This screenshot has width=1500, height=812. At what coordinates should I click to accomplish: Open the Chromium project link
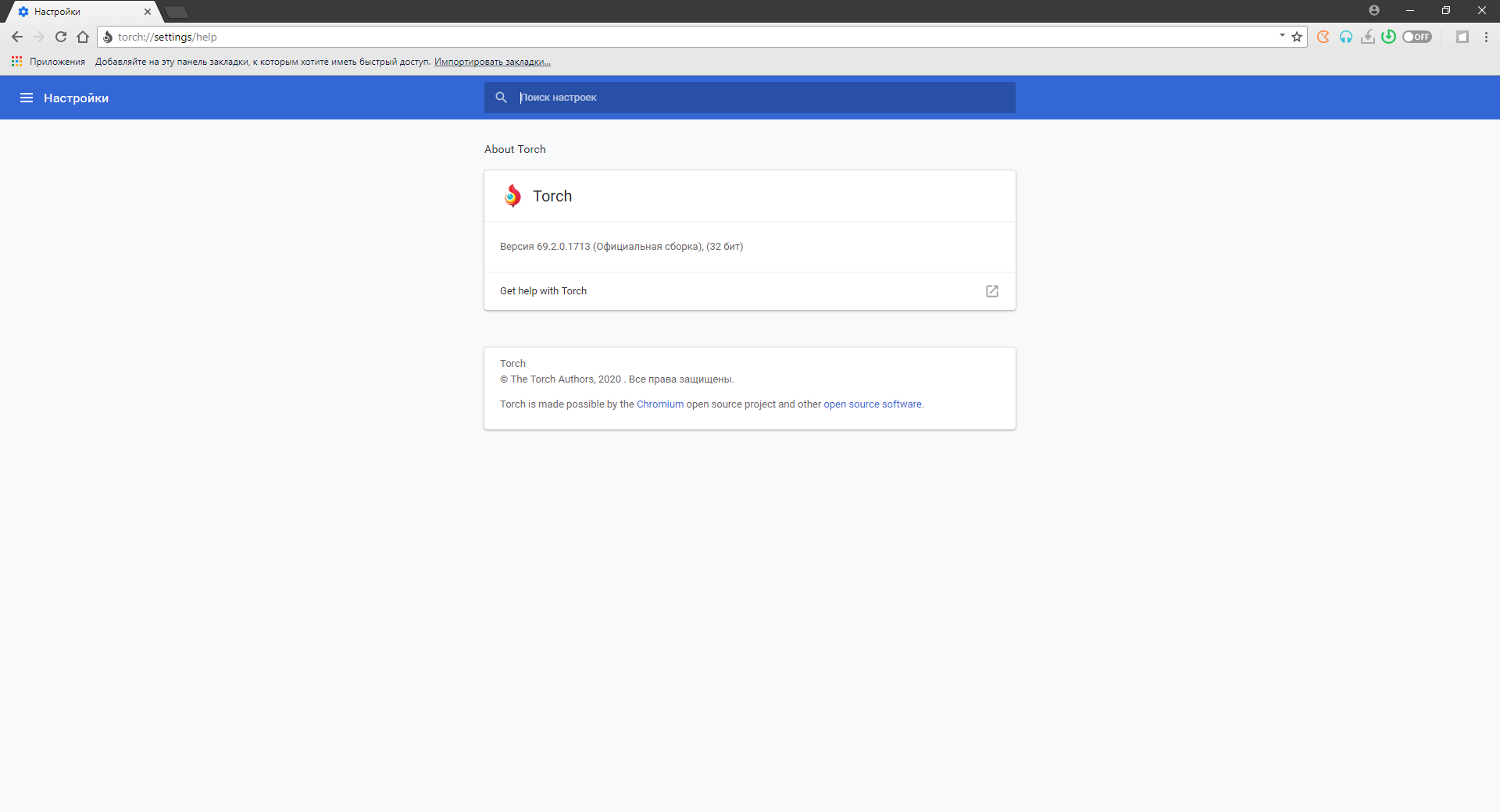659,404
